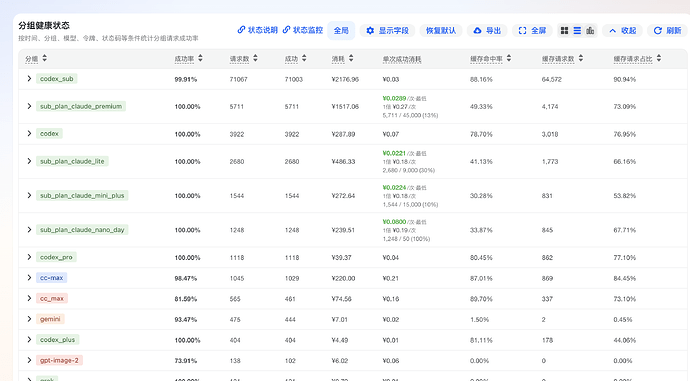
Task: Expand the sub_plan_claude_lite row
Action: click(x=29, y=161)
